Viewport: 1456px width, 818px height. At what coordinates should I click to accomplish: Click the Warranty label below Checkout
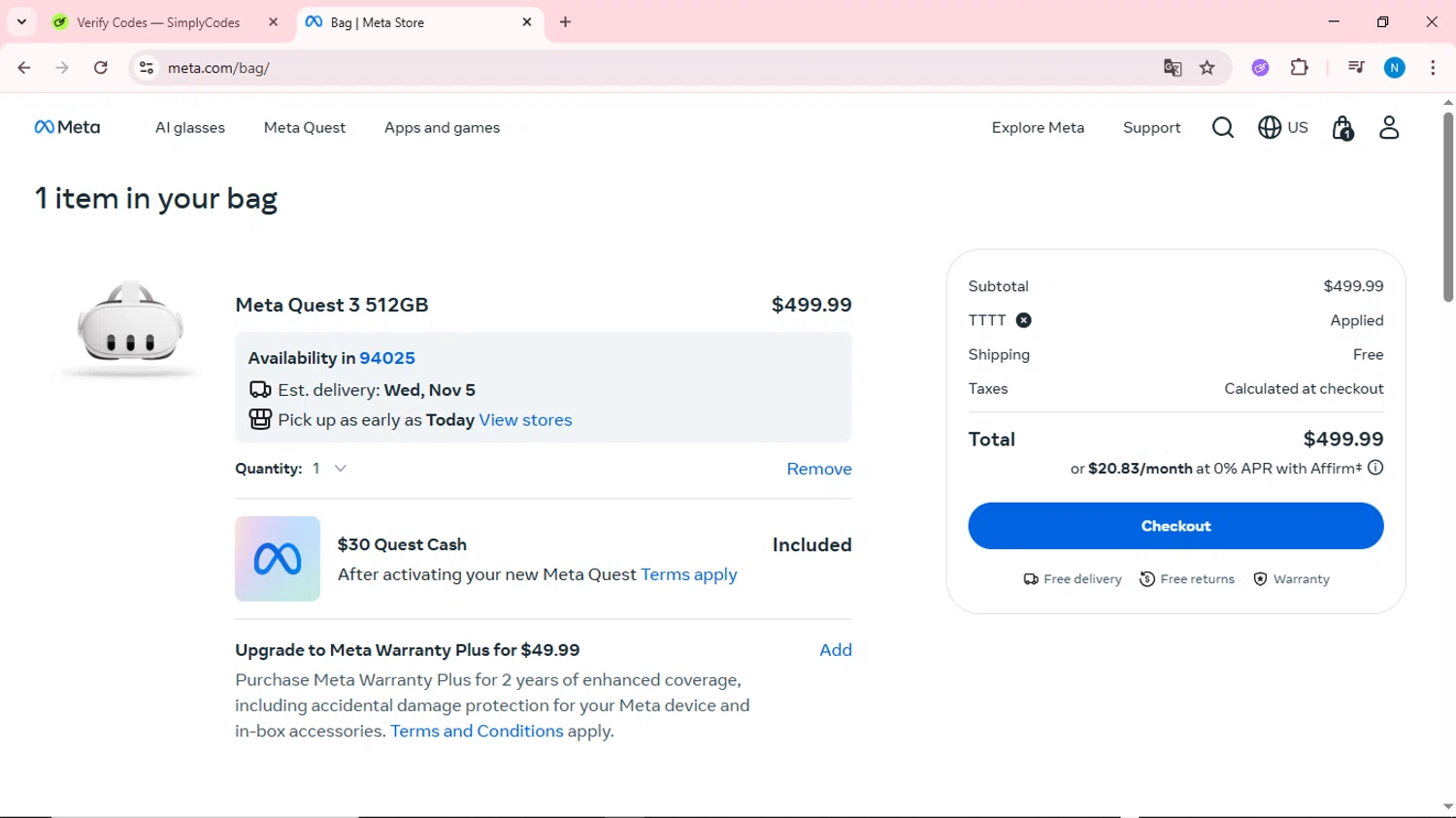(1301, 579)
